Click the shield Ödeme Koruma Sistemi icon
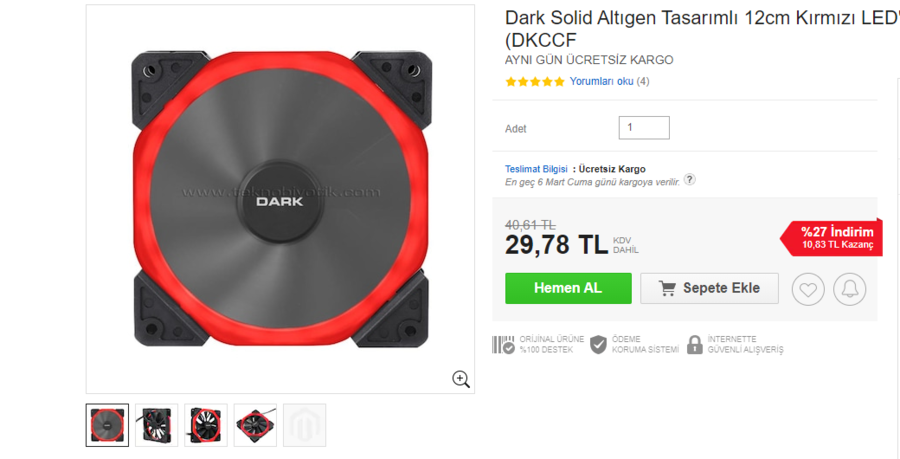The width and height of the screenshot is (900, 459). click(598, 344)
